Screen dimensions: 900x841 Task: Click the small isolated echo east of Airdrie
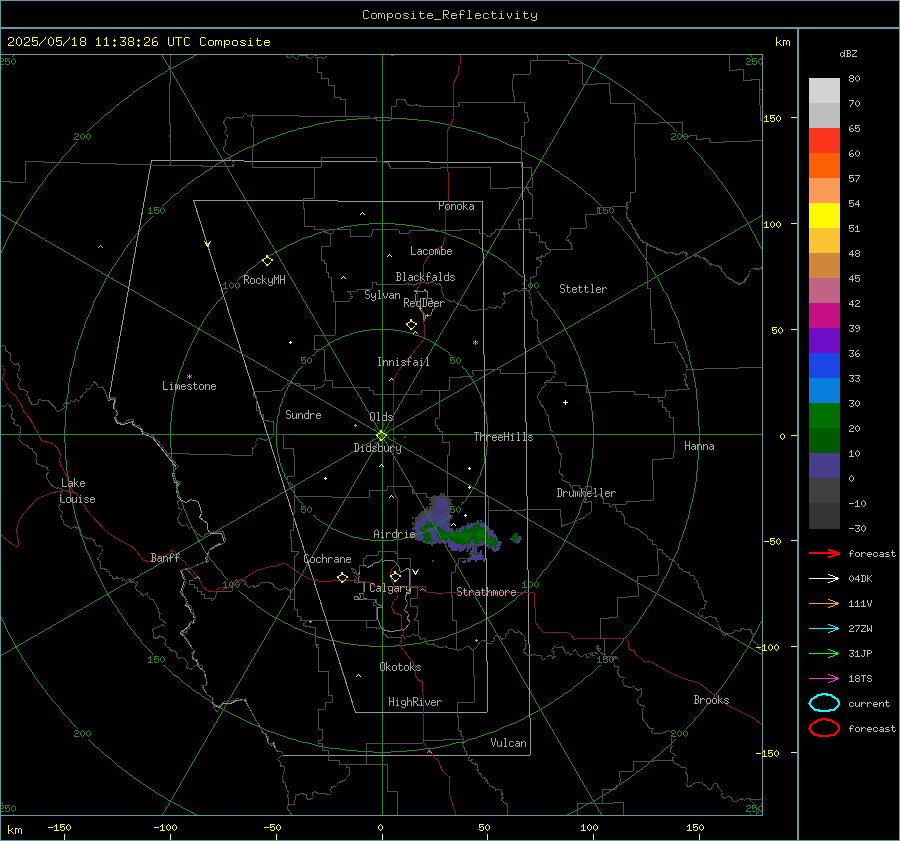516,538
